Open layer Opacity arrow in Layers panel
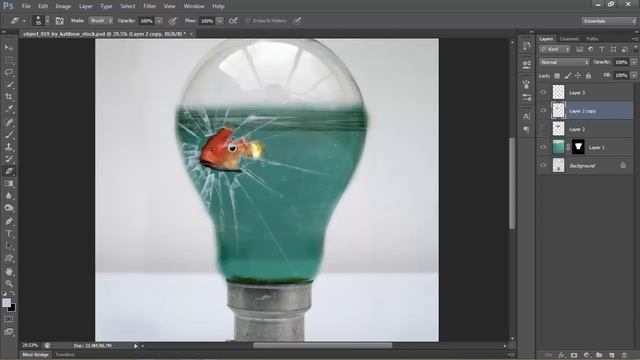 634,62
